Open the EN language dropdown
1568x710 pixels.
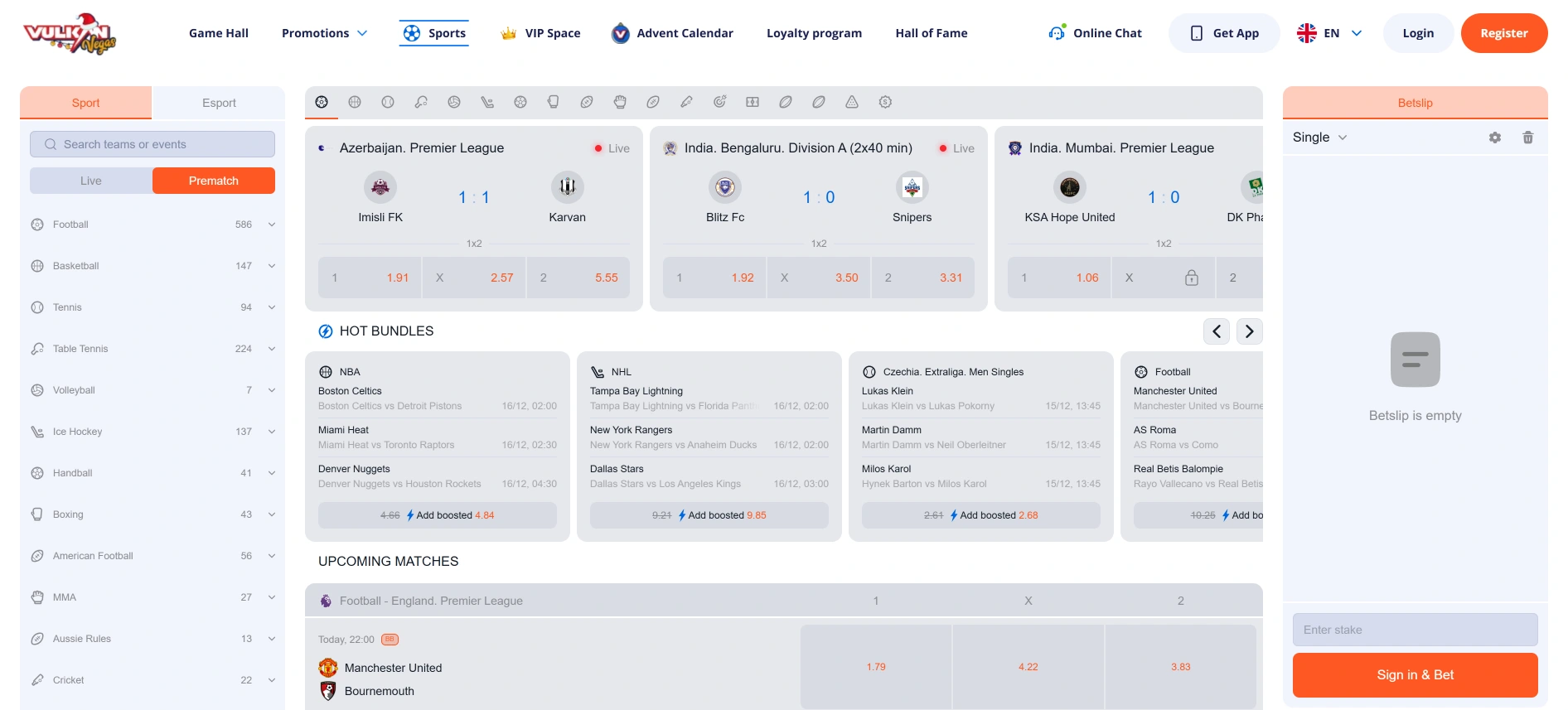pos(1330,33)
